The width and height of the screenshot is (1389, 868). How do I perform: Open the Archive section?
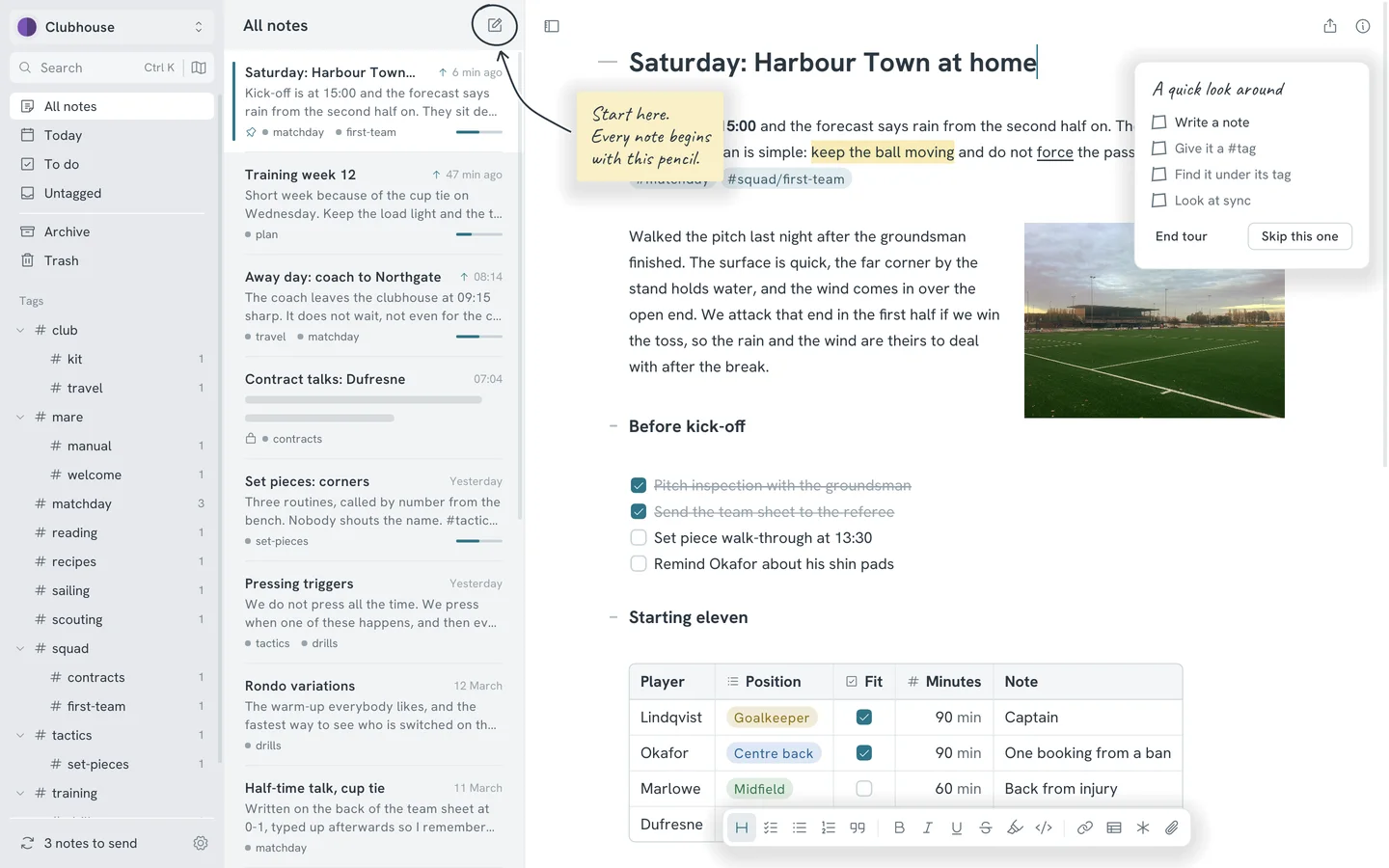click(x=112, y=231)
